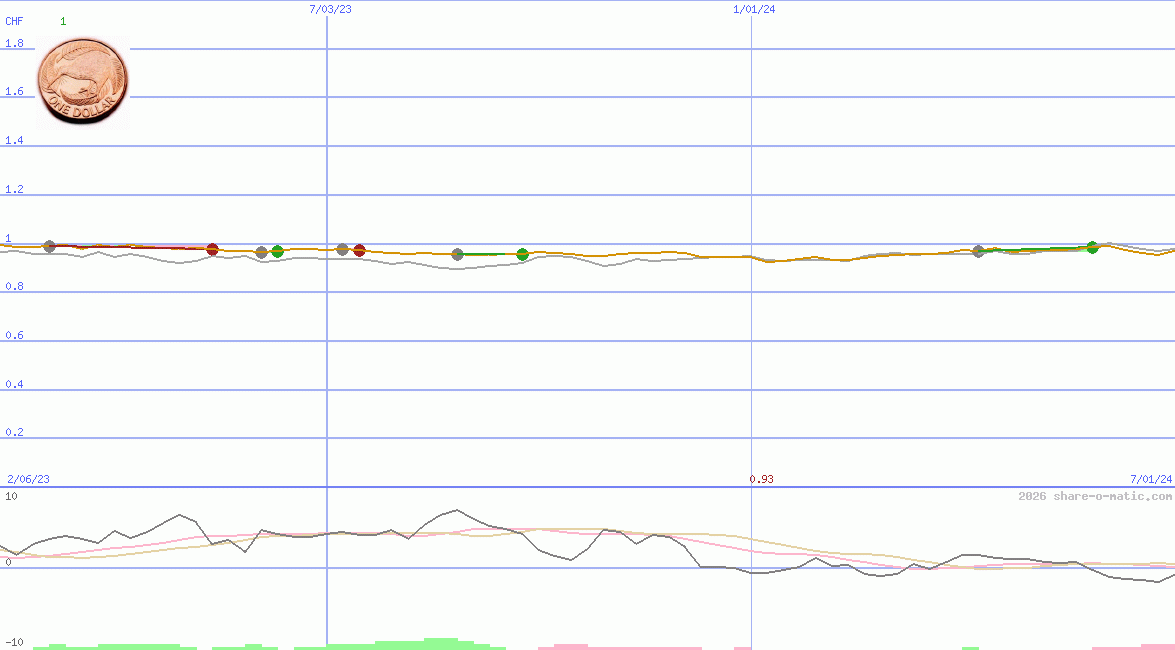Image resolution: width=1175 pixels, height=650 pixels.
Task: Select the green buy marker after the red dot
Action: click(x=276, y=251)
